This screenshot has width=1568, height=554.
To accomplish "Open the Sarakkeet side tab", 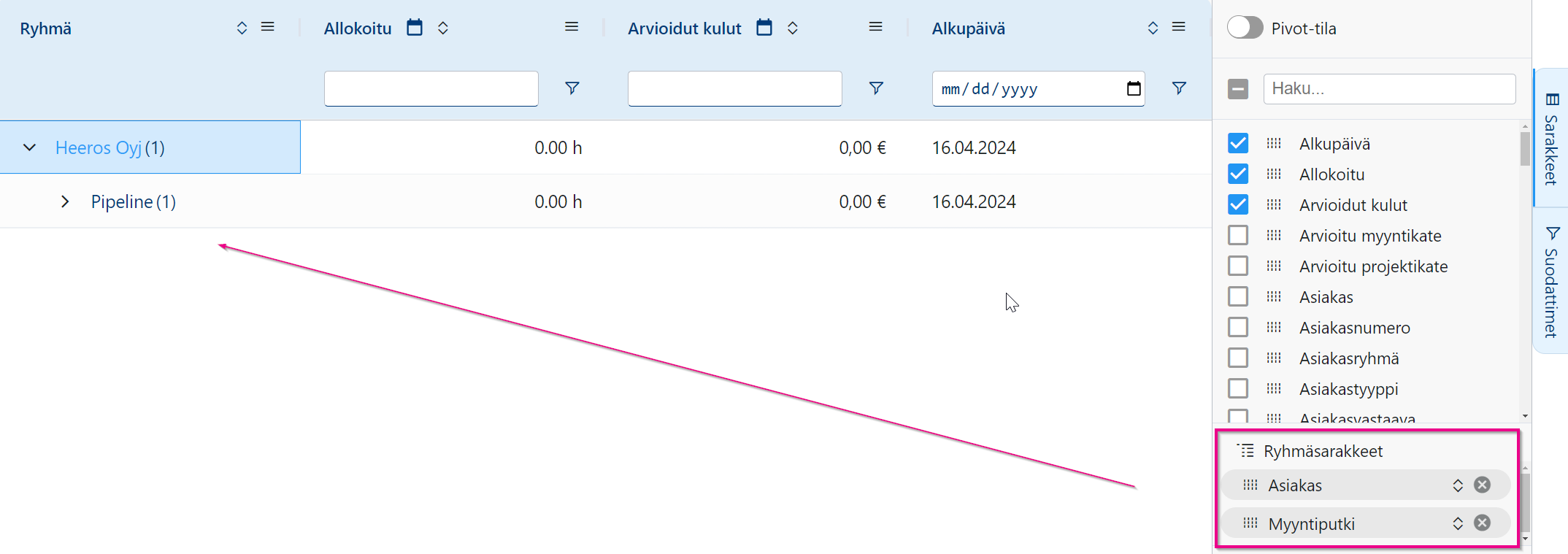I will [x=1551, y=139].
